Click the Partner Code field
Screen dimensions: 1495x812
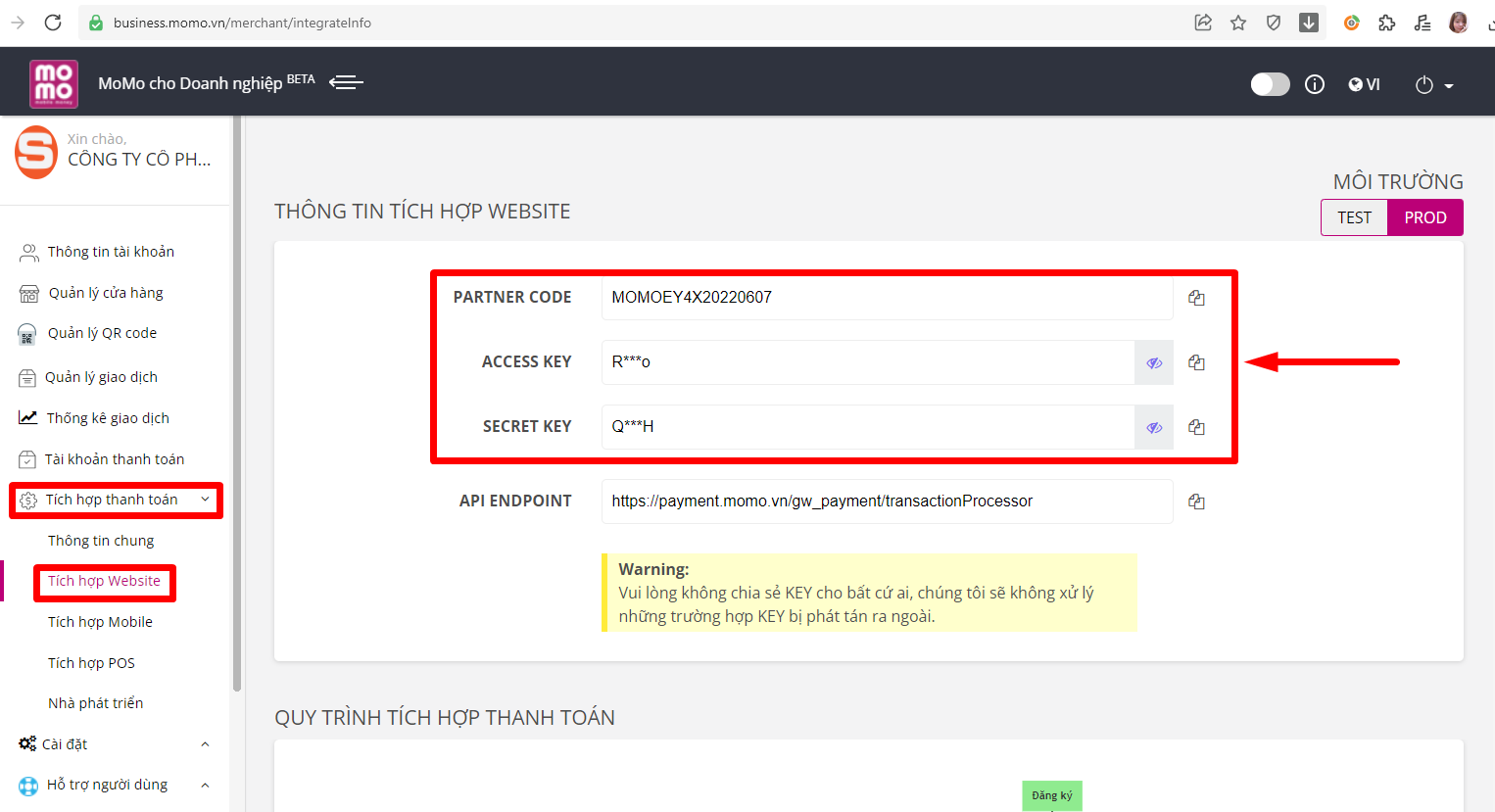(x=887, y=298)
